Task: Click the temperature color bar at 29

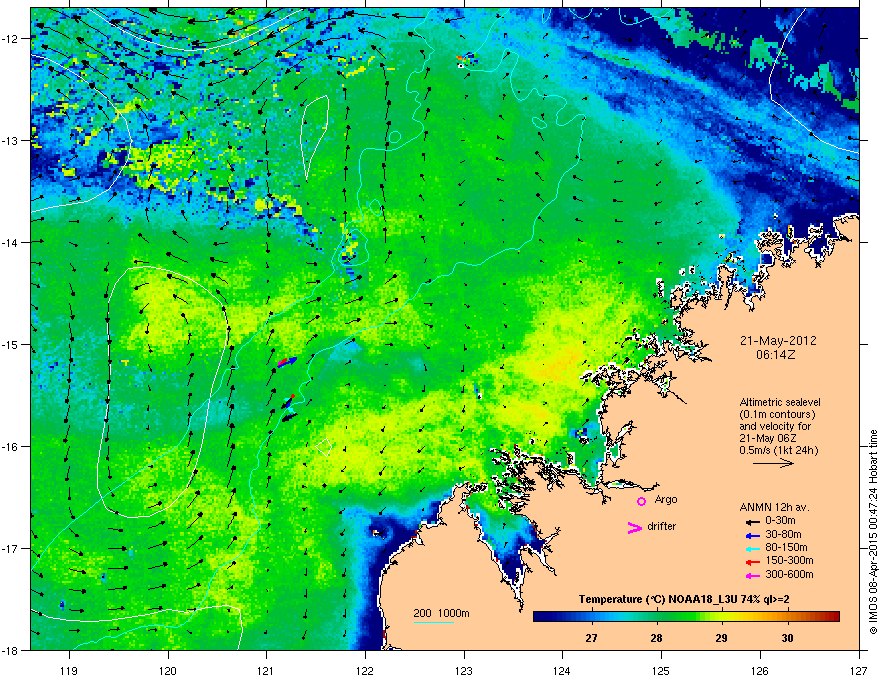Action: coord(722,617)
